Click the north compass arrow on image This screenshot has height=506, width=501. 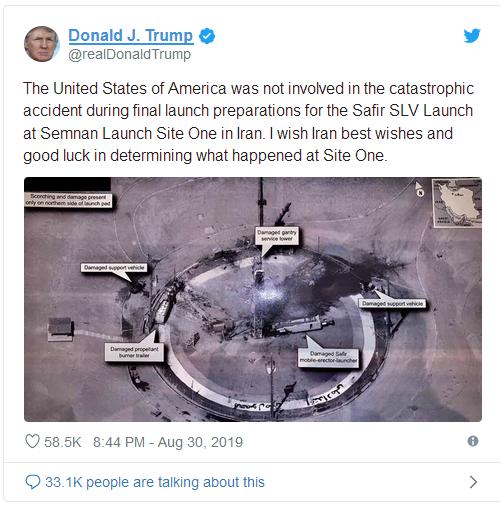click(420, 189)
